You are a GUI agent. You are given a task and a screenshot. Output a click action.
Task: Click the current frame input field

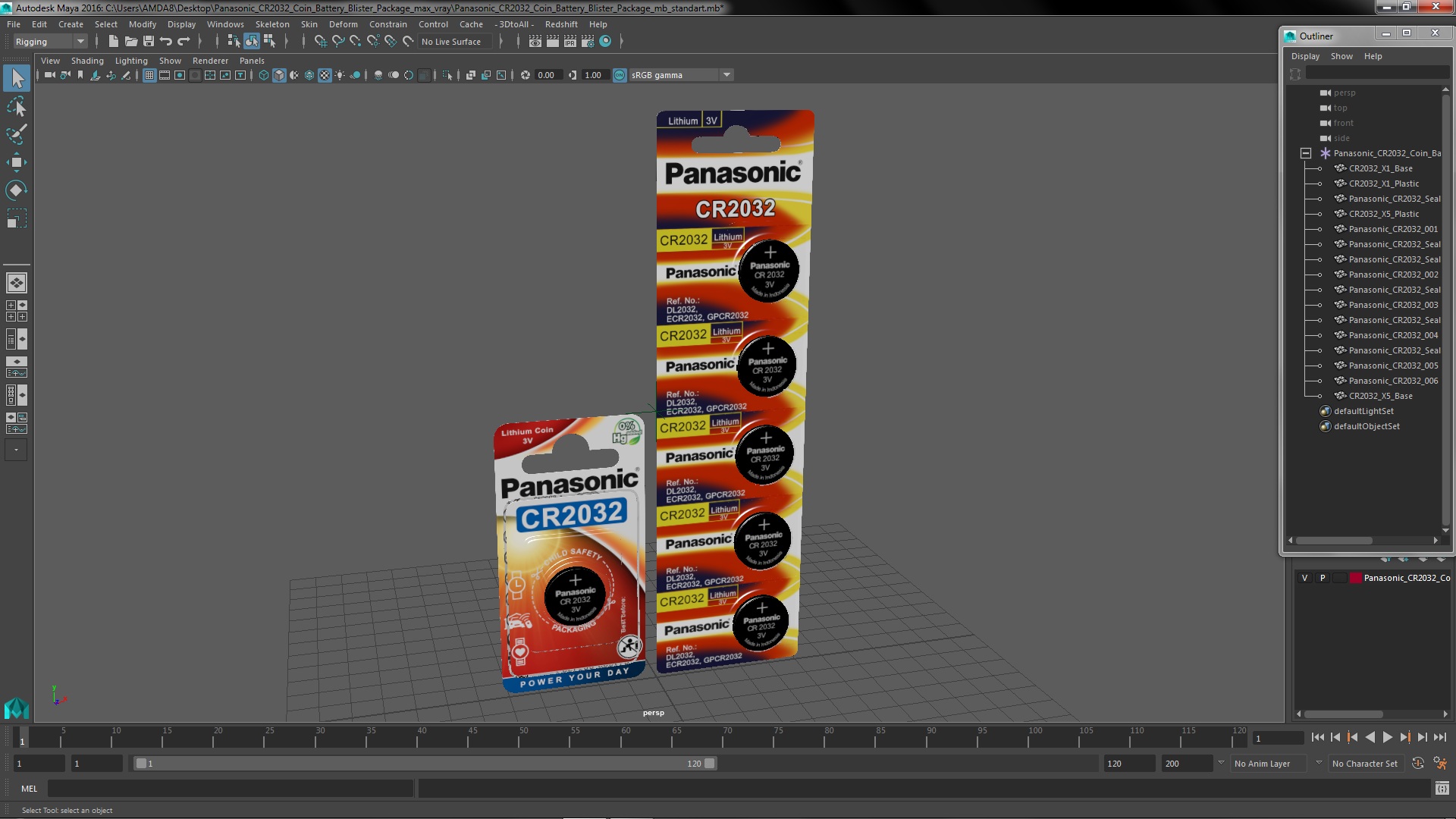point(1278,738)
